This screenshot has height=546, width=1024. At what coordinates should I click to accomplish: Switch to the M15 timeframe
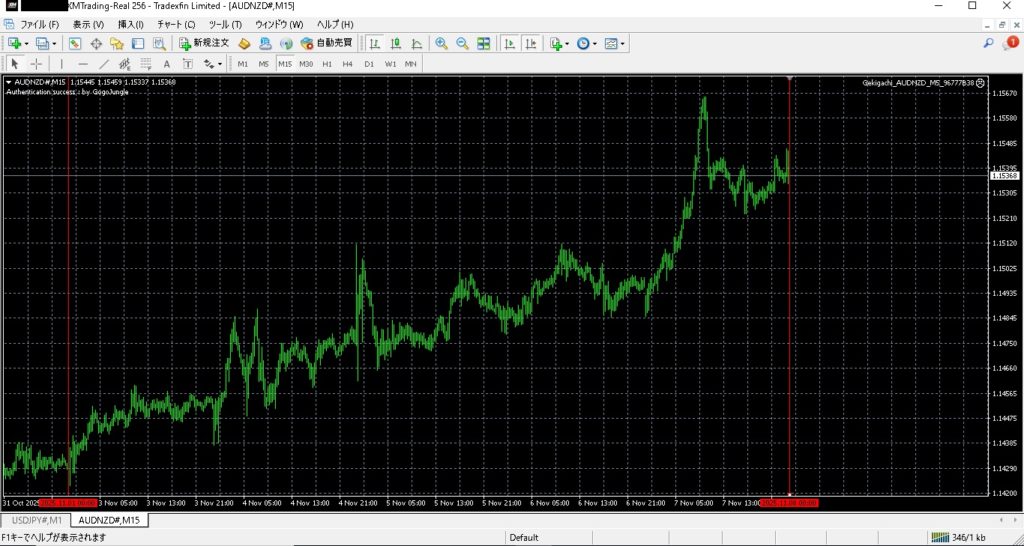[285, 64]
